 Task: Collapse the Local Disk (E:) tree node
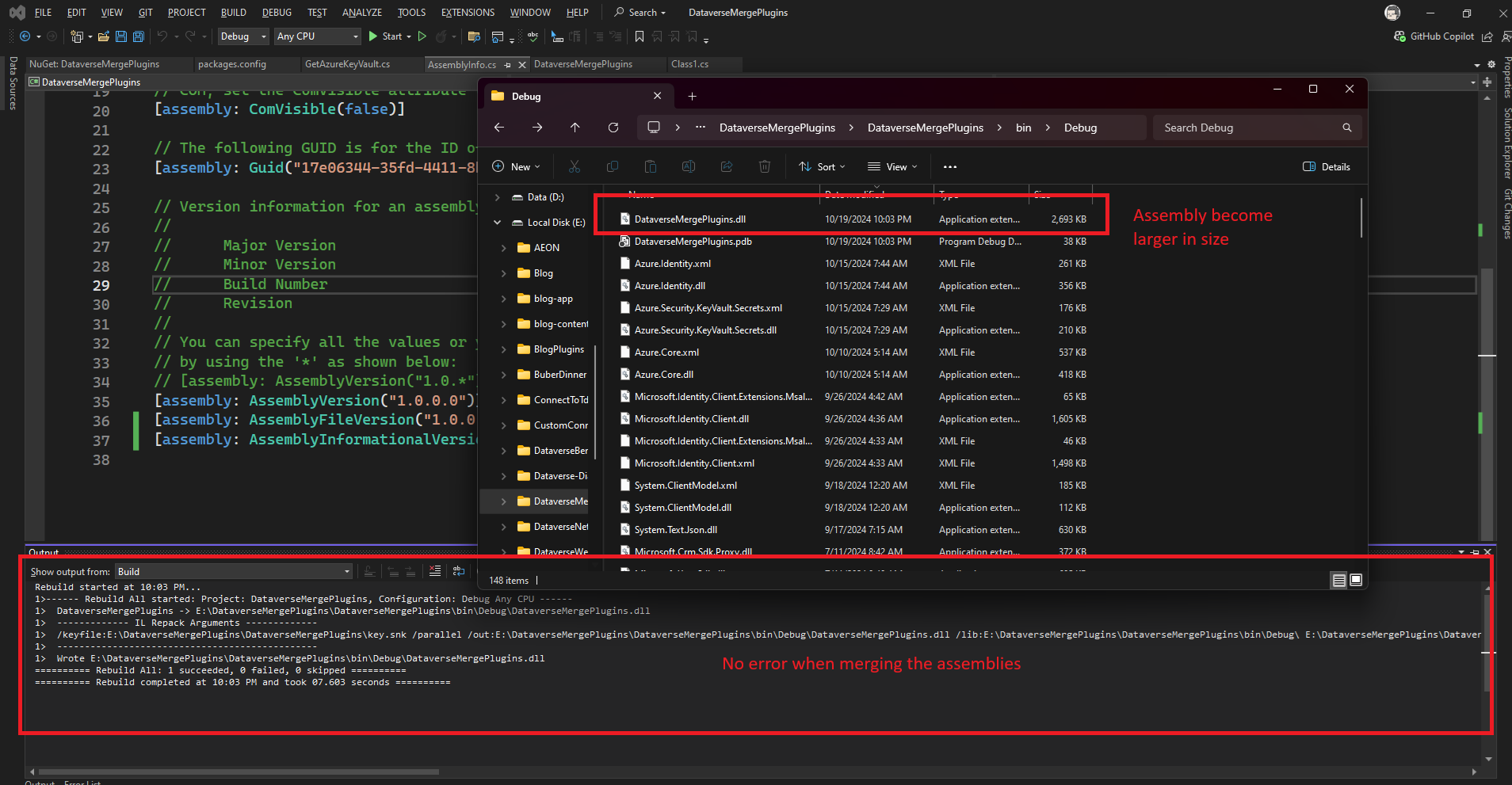pos(498,223)
